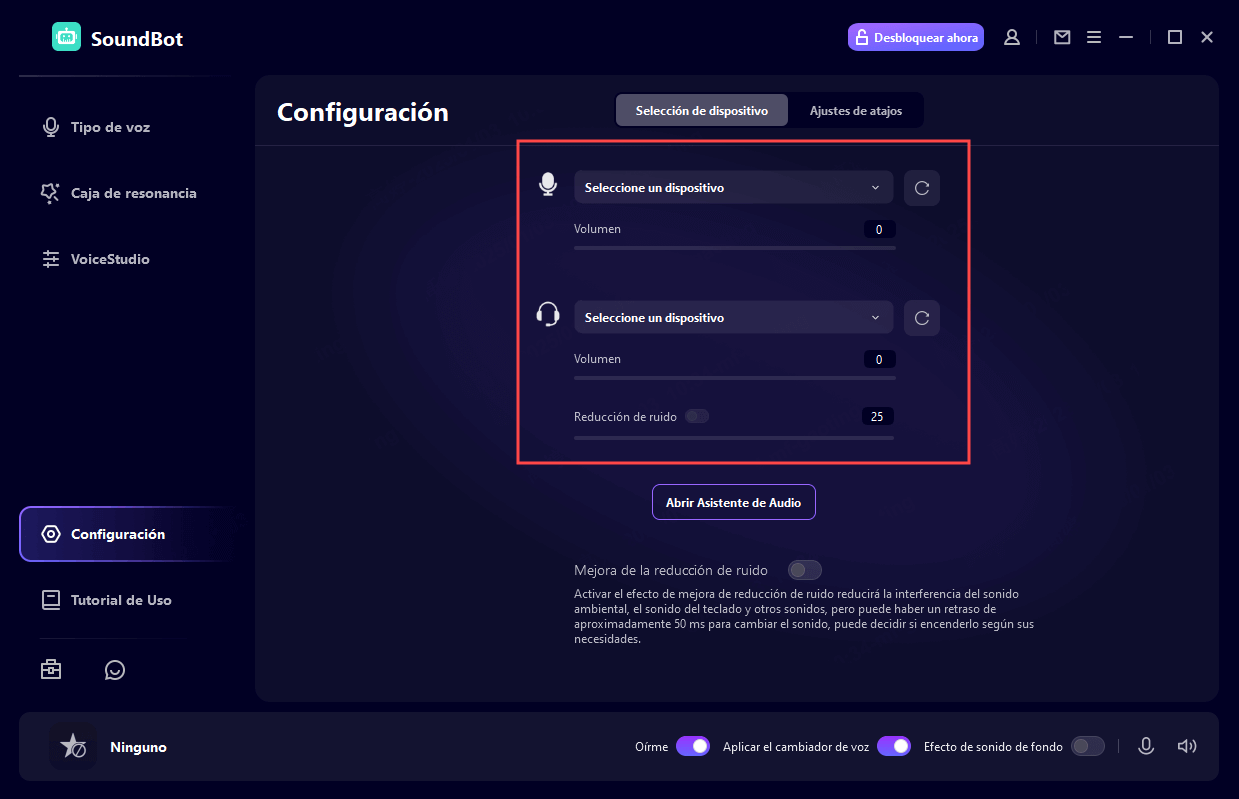This screenshot has width=1239, height=799.
Task: Click the refresh icon next to headphone device
Action: pos(921,317)
